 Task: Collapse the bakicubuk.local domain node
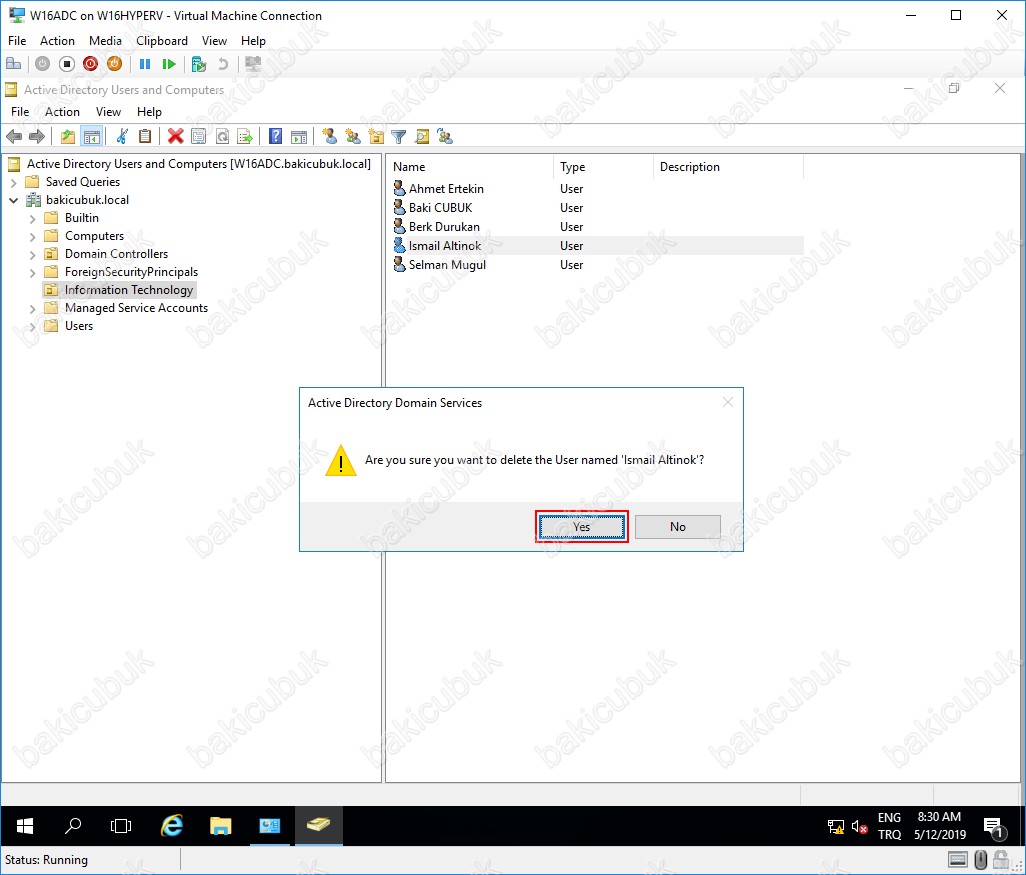[x=14, y=200]
